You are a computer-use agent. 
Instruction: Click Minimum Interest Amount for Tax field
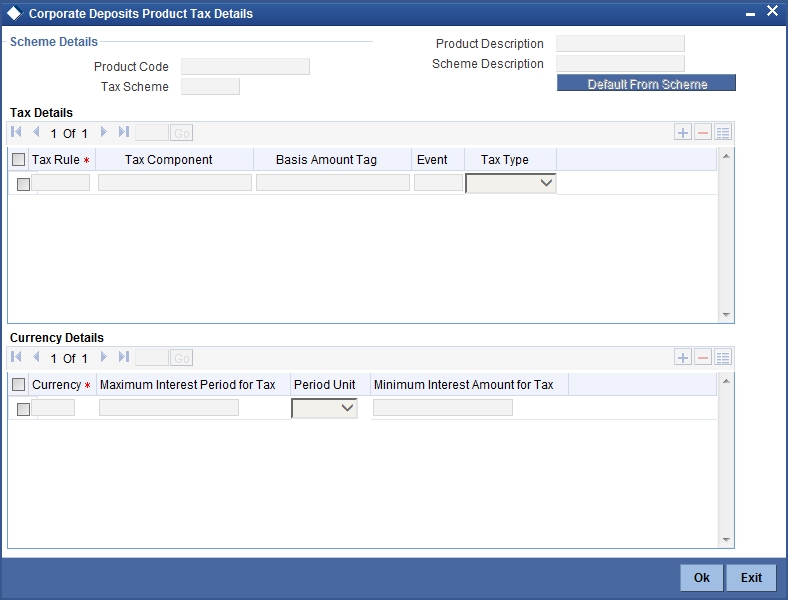coord(443,408)
